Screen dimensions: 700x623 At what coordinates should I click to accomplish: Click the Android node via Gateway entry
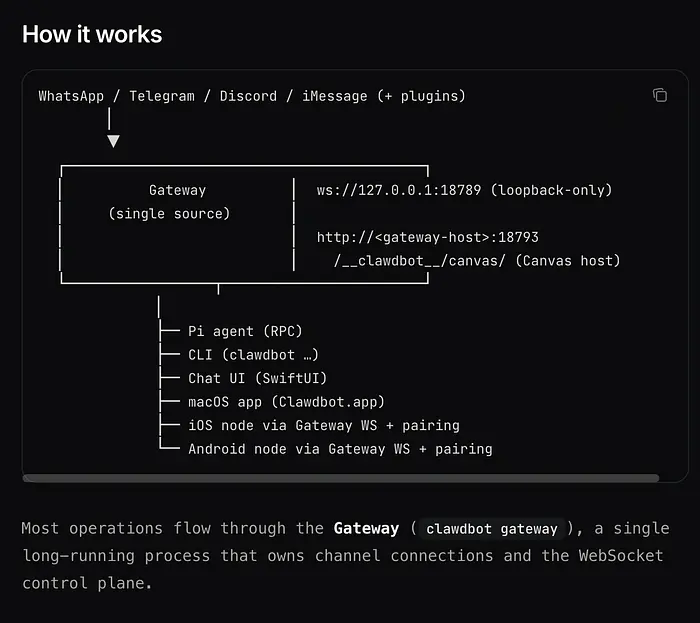point(340,449)
